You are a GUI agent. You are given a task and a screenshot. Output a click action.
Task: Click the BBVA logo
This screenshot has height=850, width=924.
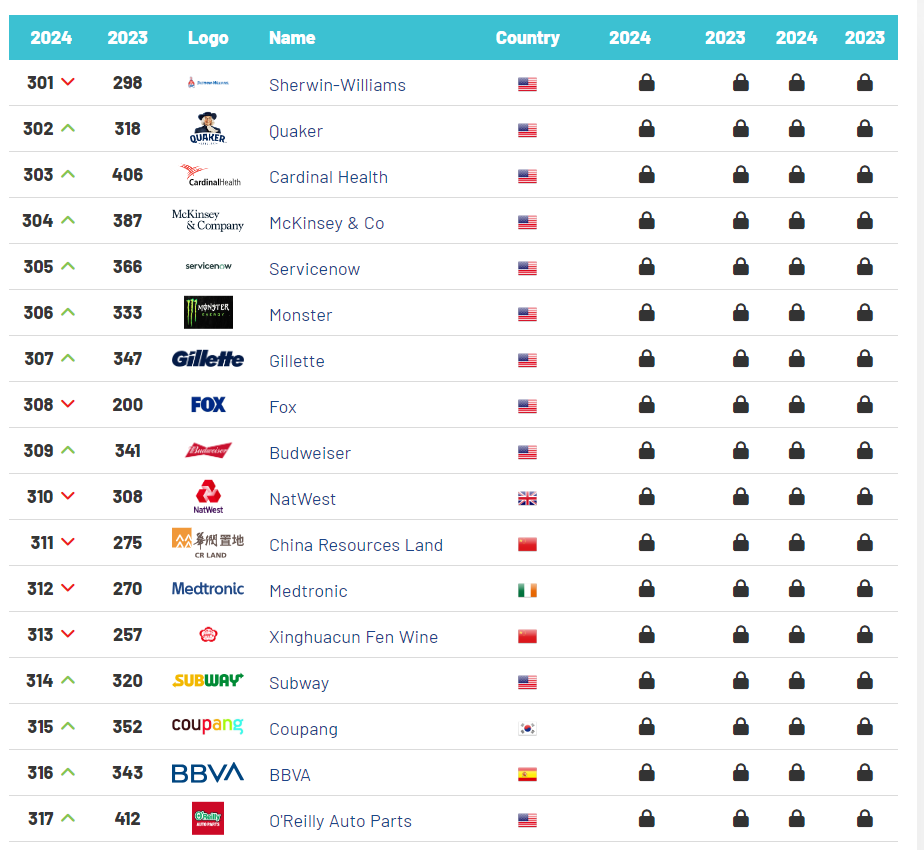coord(207,772)
